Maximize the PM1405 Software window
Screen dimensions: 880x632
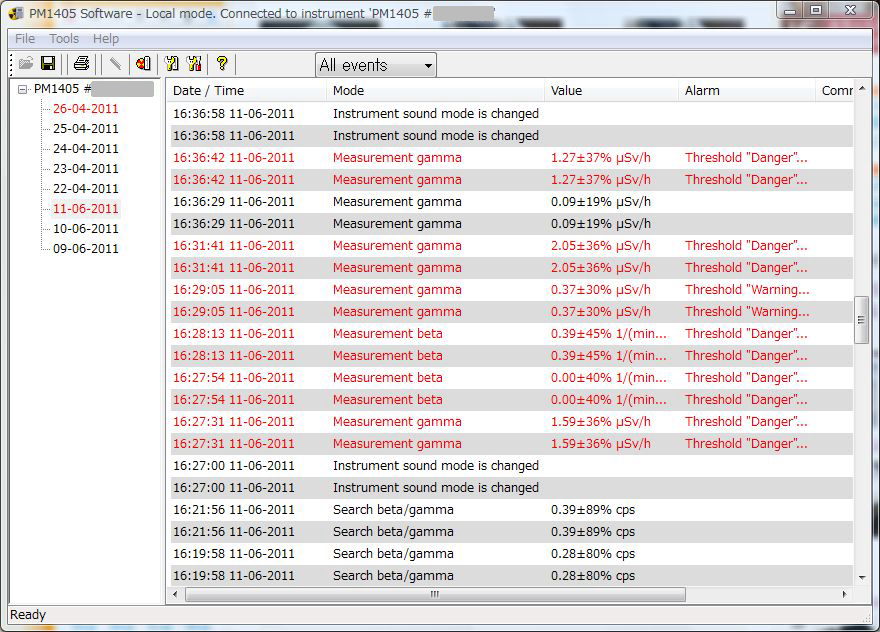817,10
